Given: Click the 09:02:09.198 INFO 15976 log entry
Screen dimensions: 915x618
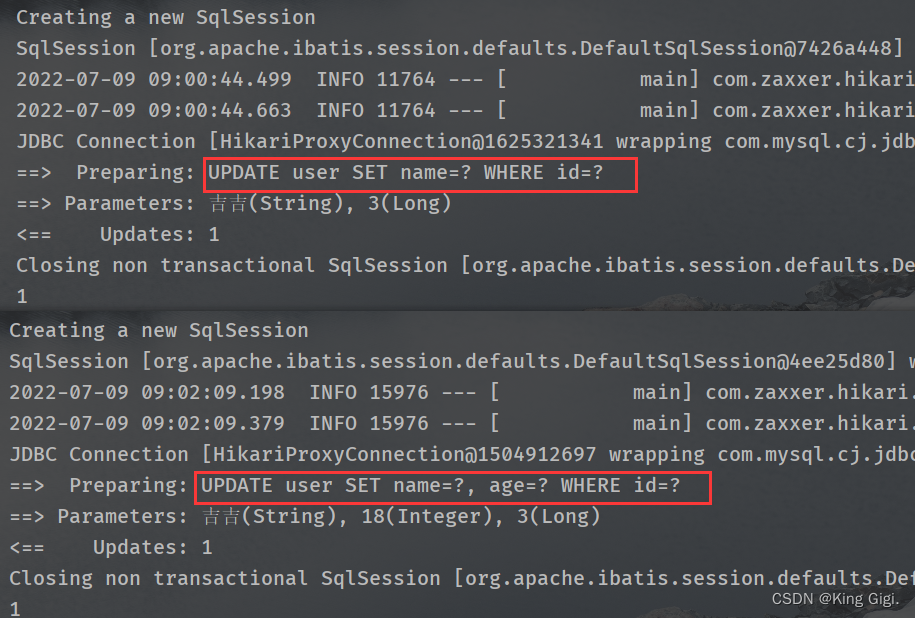Looking at the screenshot, I should (462, 392).
